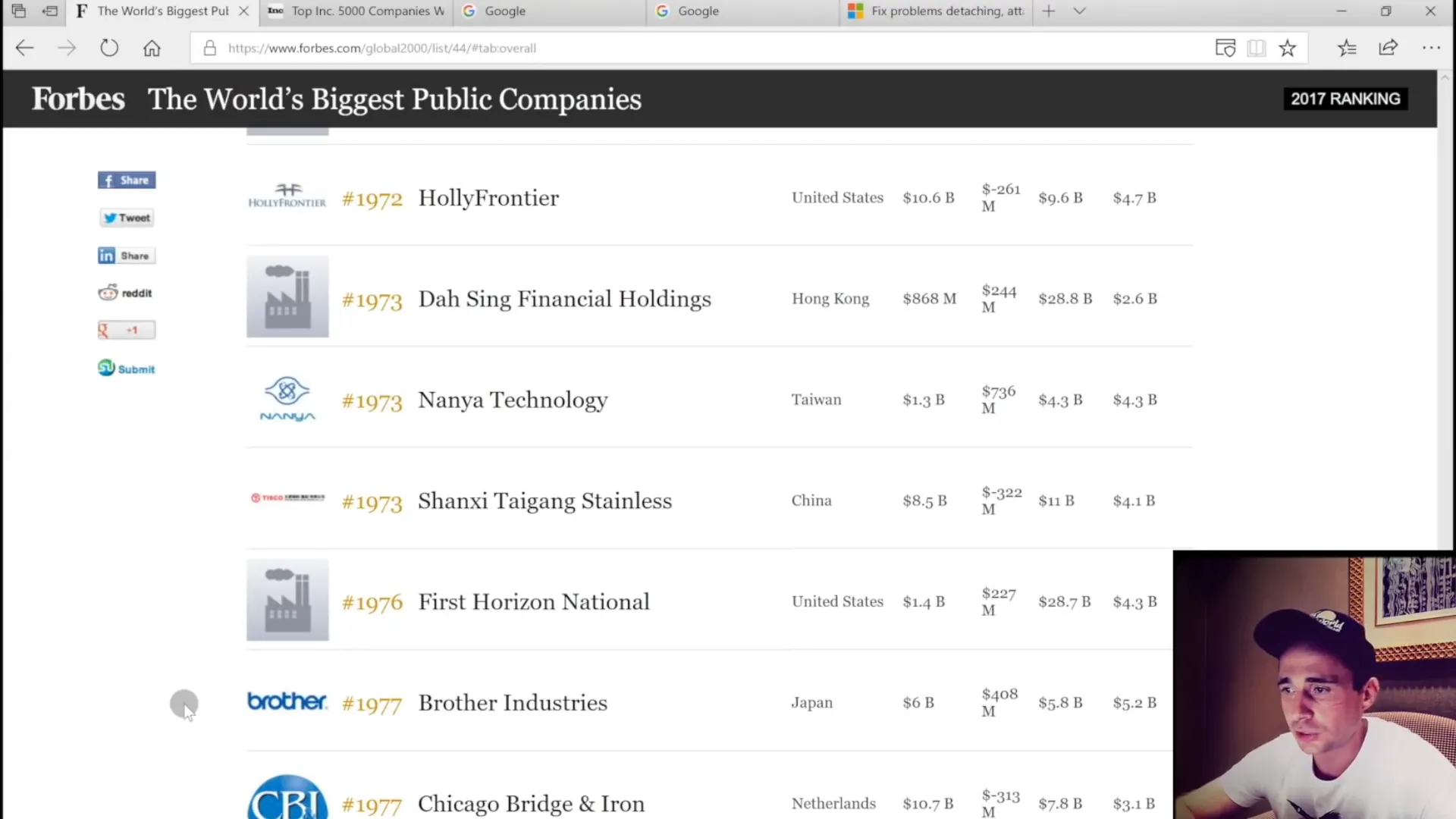Switch to the Fix problems detaching tab
Viewport: 1456px width, 819px height.
pos(936,11)
